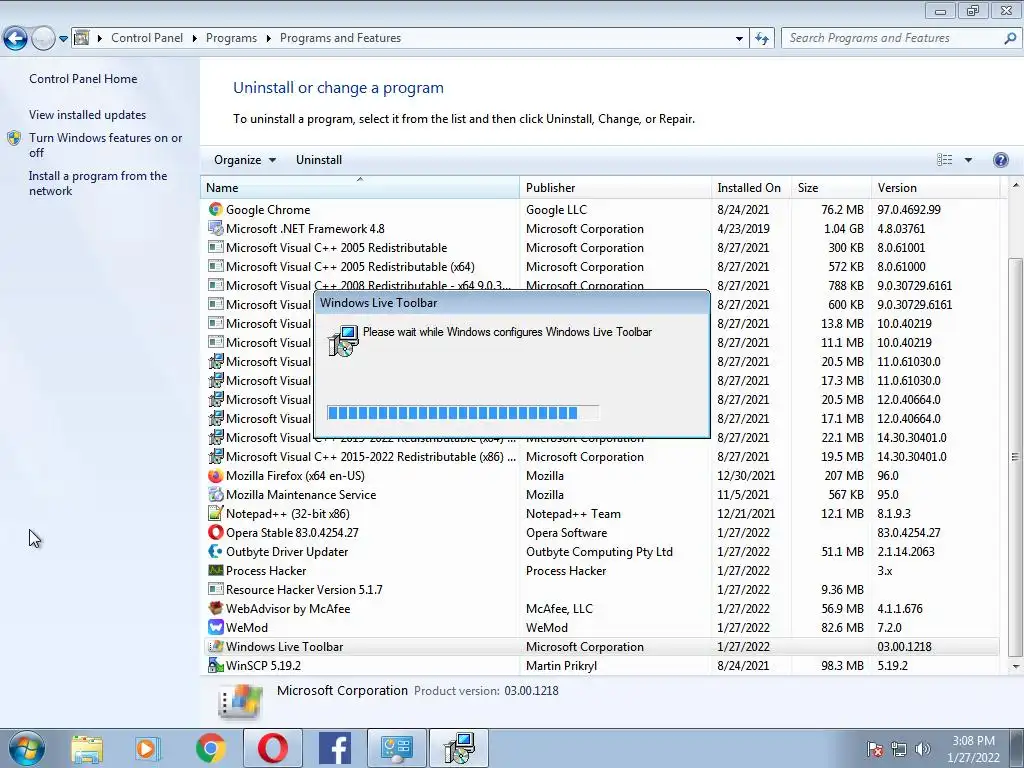Open Turn Windows features on or off
Viewport: 1024px width, 768px height.
(105, 145)
